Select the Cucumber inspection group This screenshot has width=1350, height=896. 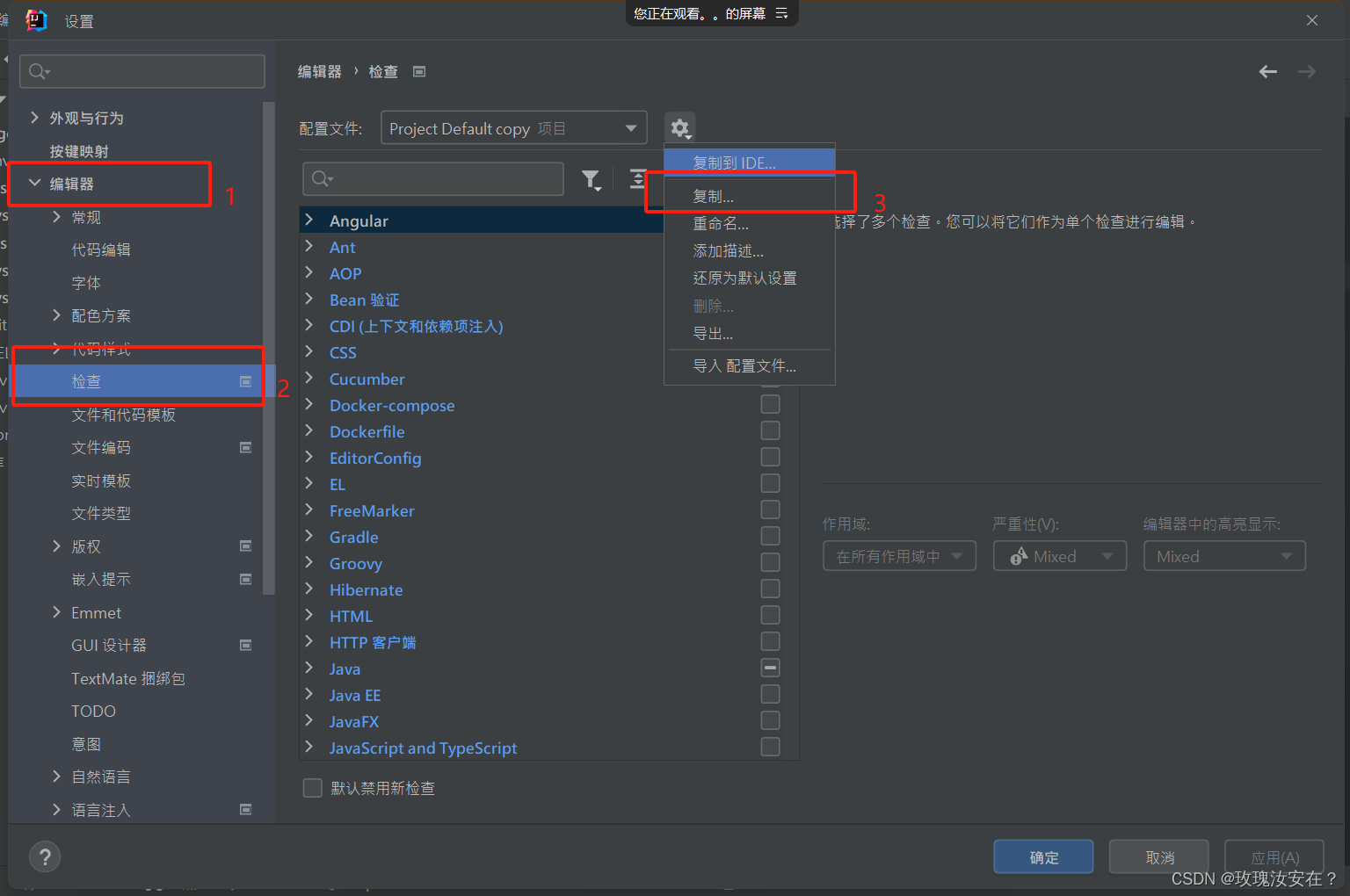(367, 379)
